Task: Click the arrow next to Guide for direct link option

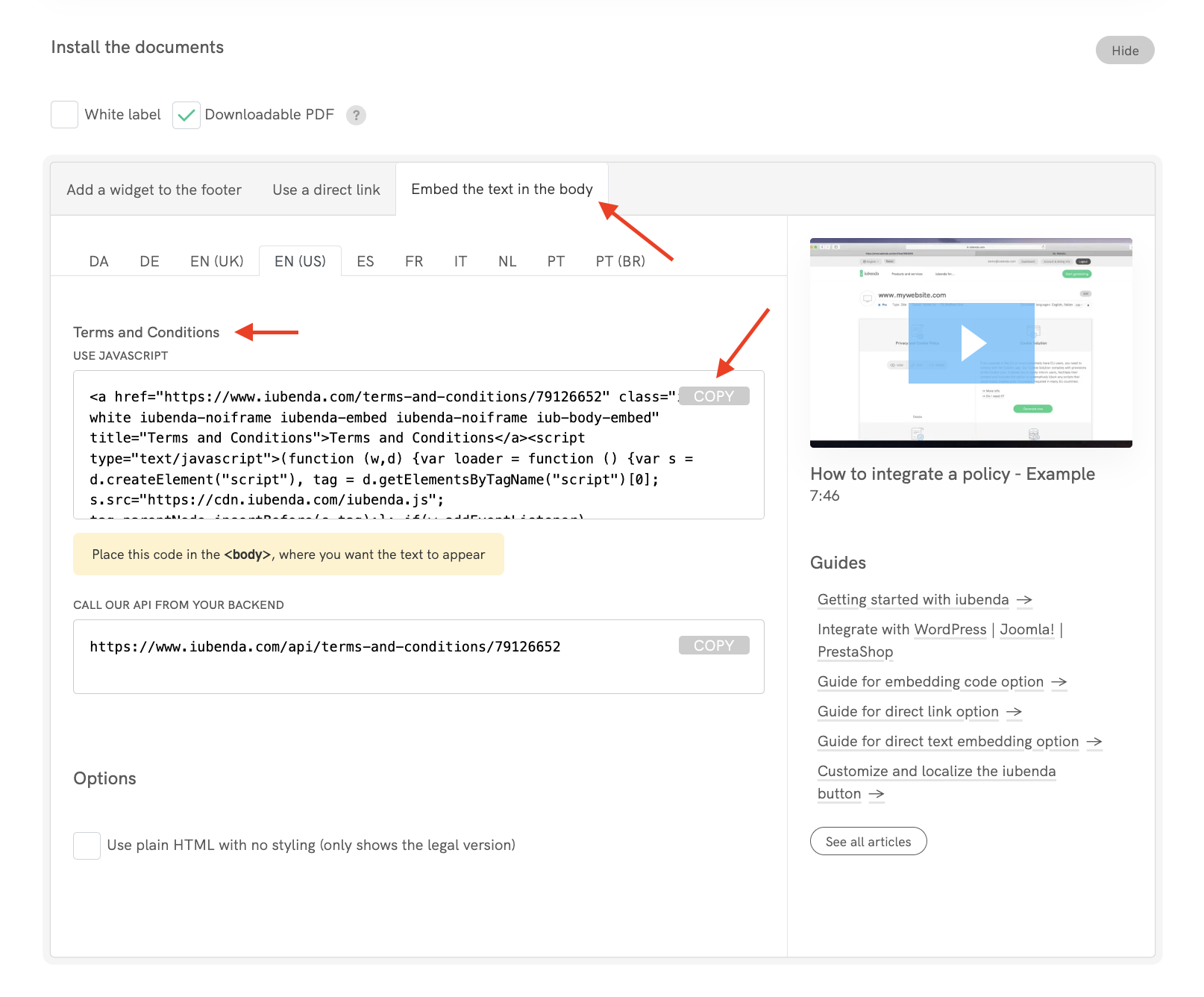Action: (x=1014, y=712)
